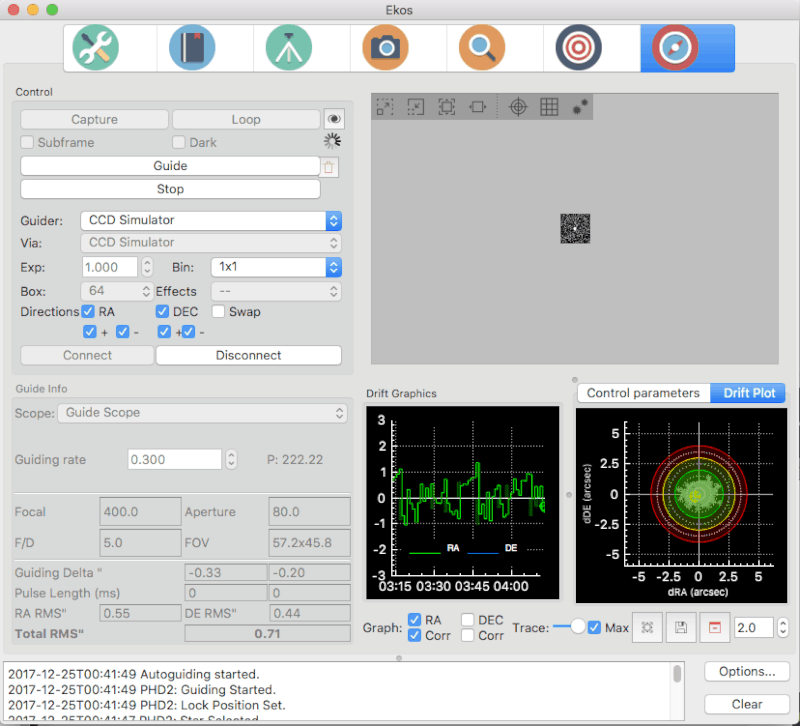Open the Ekos setup module with wrench icon
800x726 pixels.
pyautogui.click(x=94, y=47)
